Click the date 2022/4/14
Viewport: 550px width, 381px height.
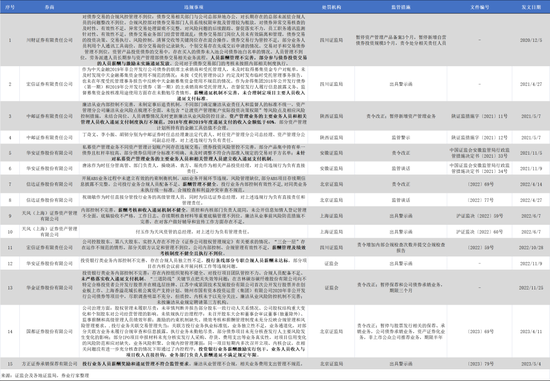point(531,184)
